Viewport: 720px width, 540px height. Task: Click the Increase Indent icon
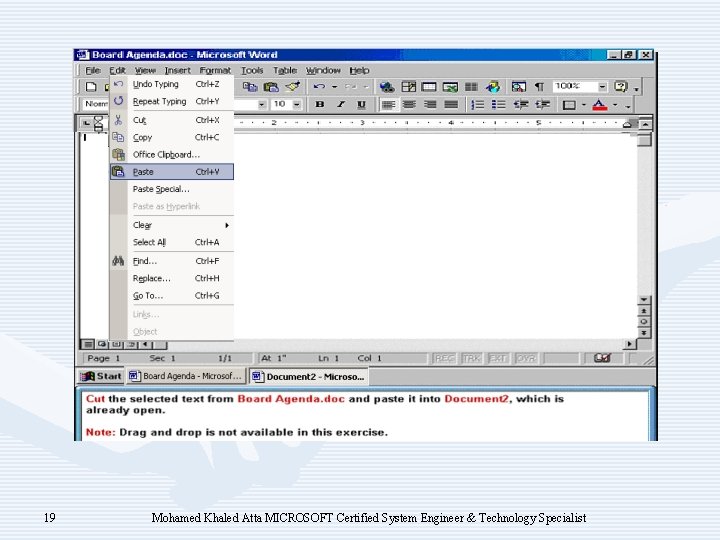(542, 105)
